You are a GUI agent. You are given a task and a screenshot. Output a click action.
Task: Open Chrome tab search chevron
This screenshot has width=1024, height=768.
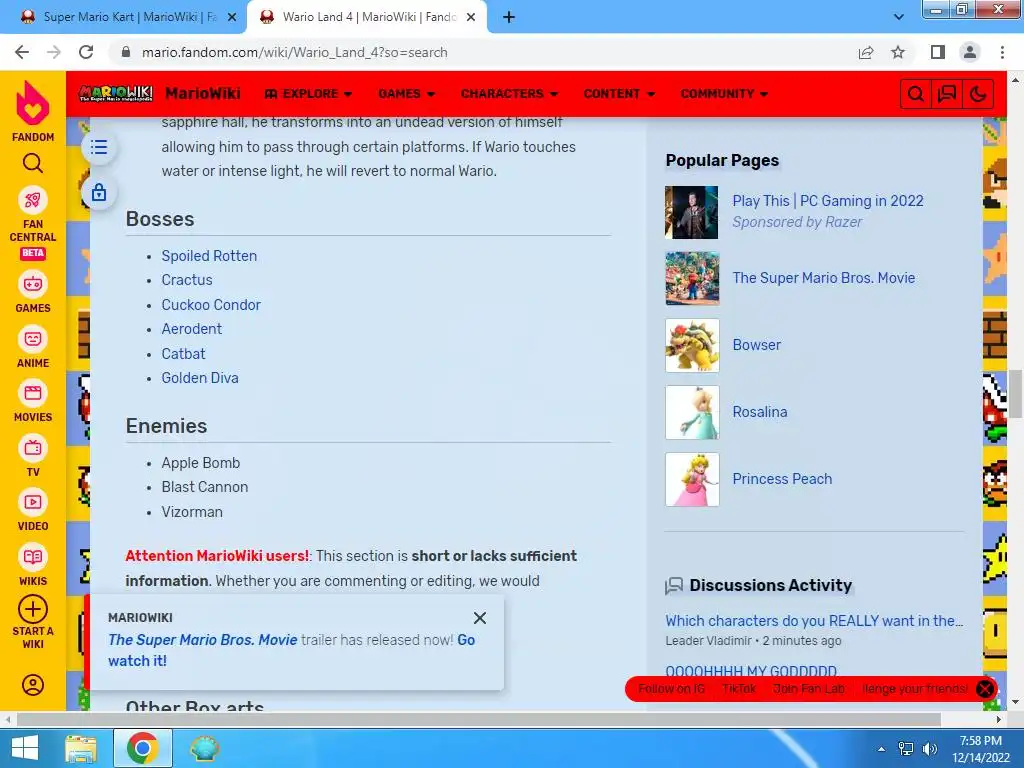(899, 17)
